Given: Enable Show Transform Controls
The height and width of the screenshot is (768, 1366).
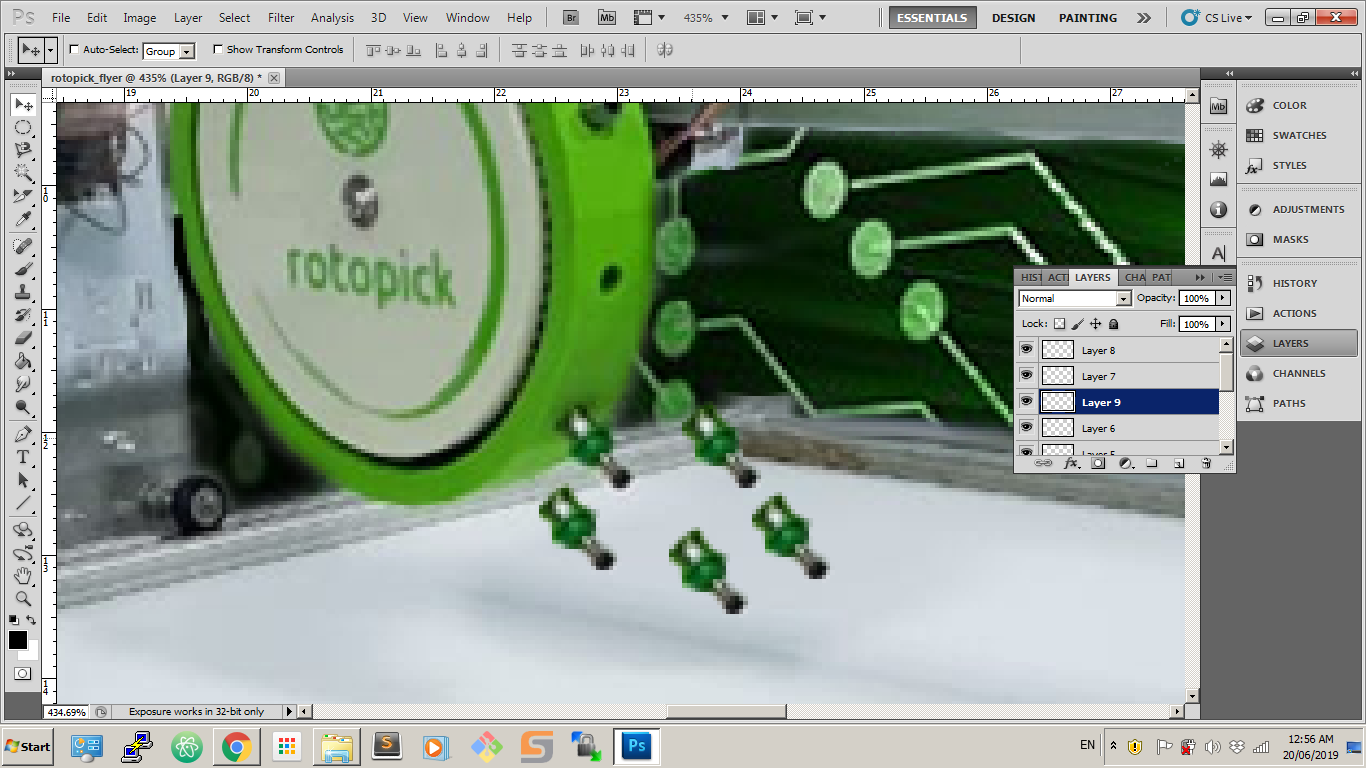Looking at the screenshot, I should [217, 49].
